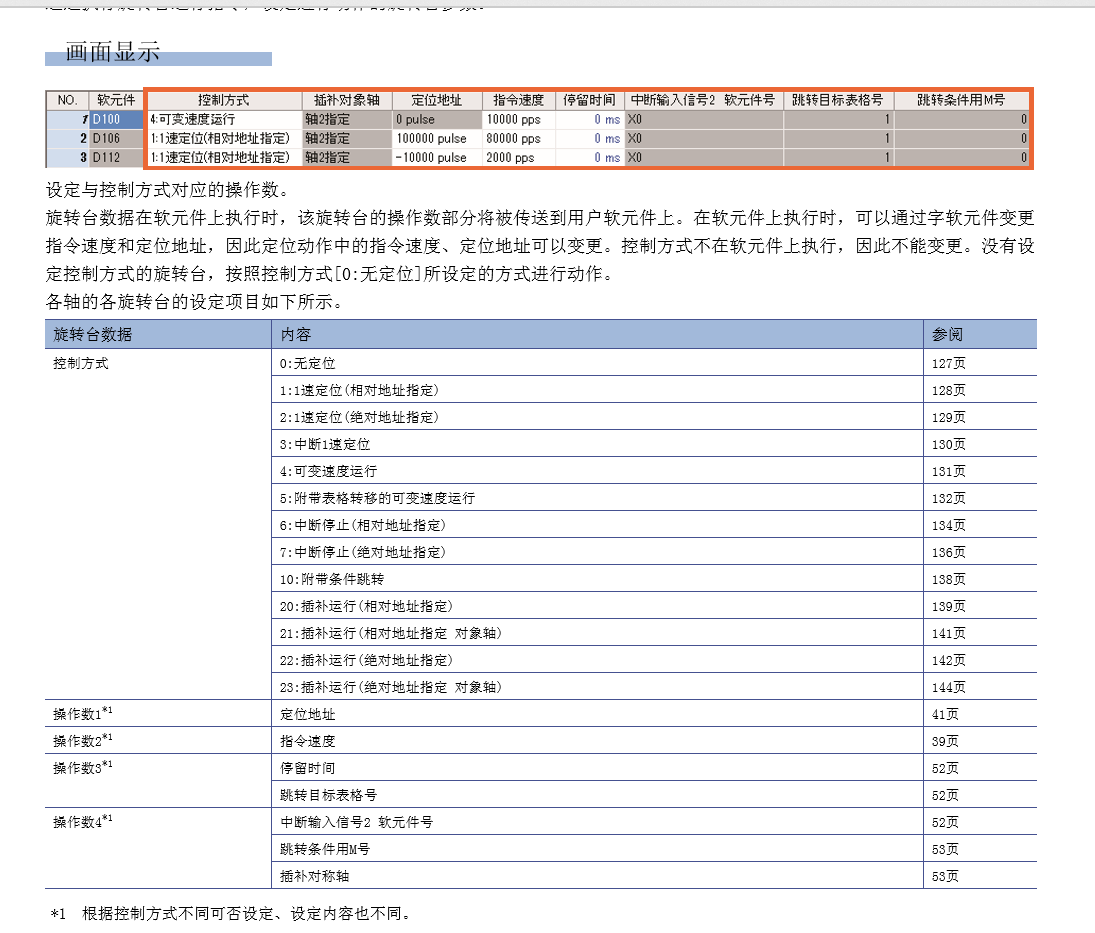Click the 39页 reference for 指令速度

pos(945,741)
